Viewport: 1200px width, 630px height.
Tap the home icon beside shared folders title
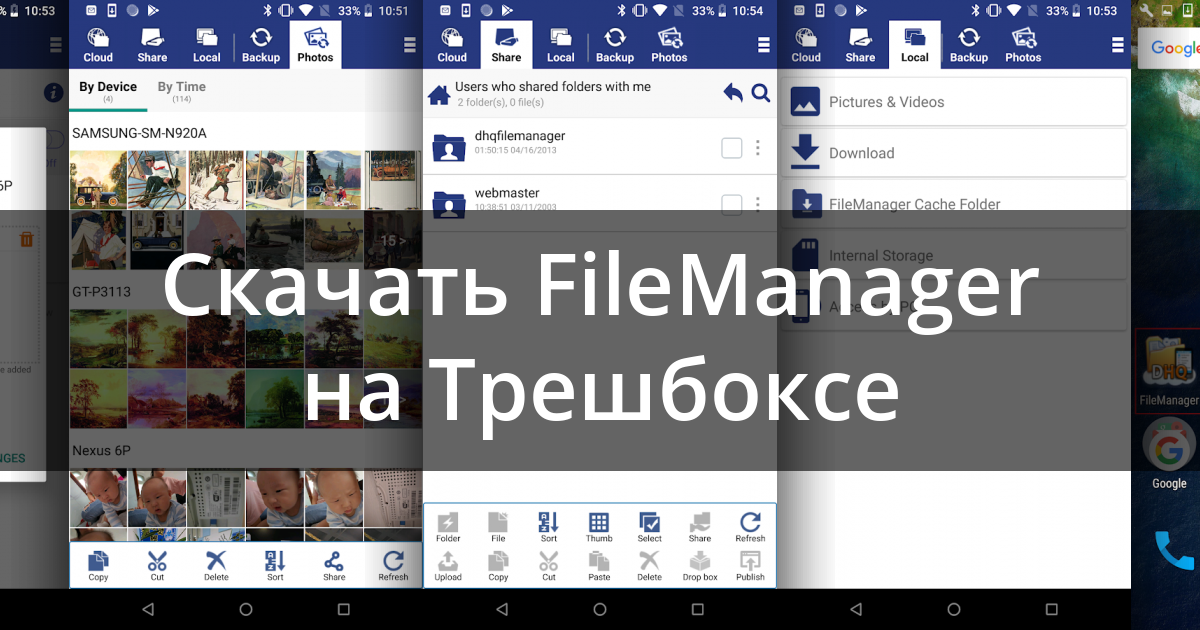438,95
